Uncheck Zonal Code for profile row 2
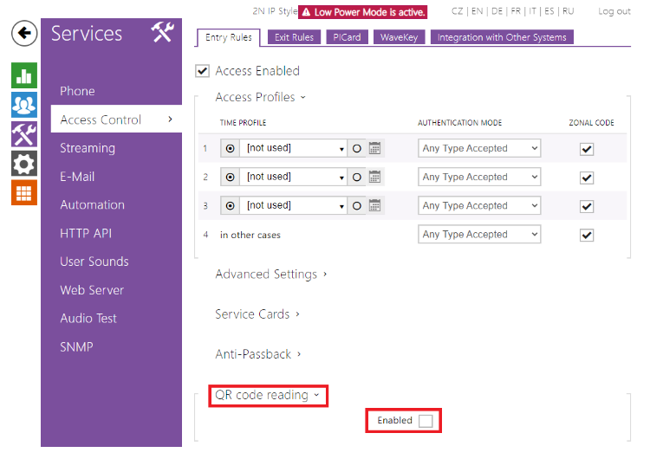The height and width of the screenshot is (459, 650). pos(587,178)
